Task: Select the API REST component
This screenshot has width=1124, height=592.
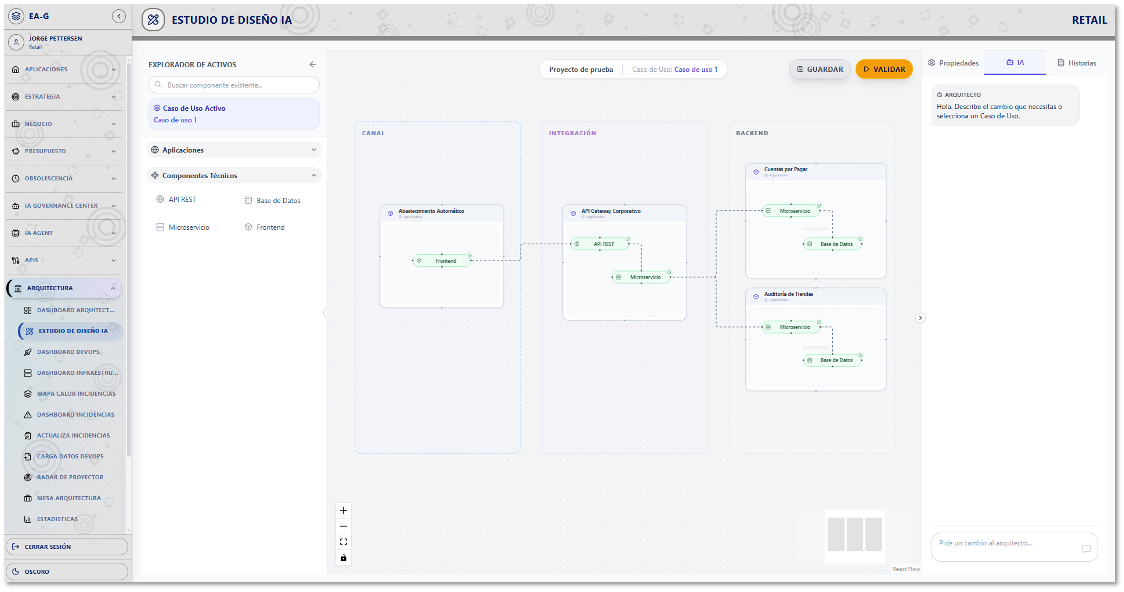Action: (x=176, y=199)
